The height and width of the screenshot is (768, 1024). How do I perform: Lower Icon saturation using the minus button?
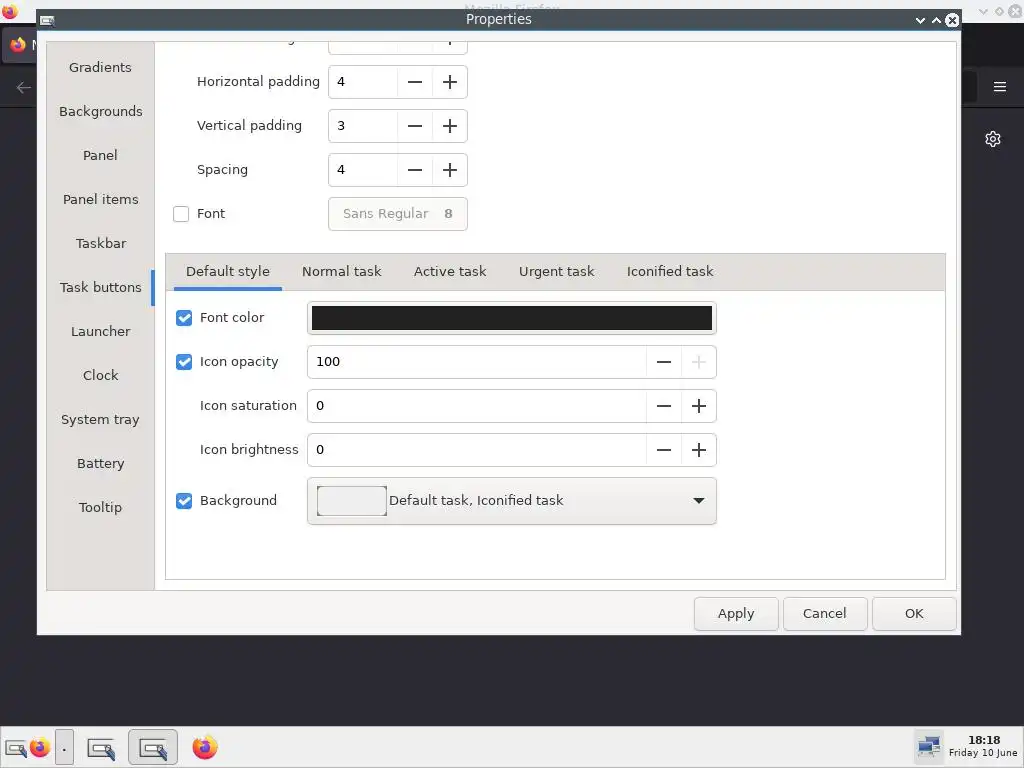[664, 406]
